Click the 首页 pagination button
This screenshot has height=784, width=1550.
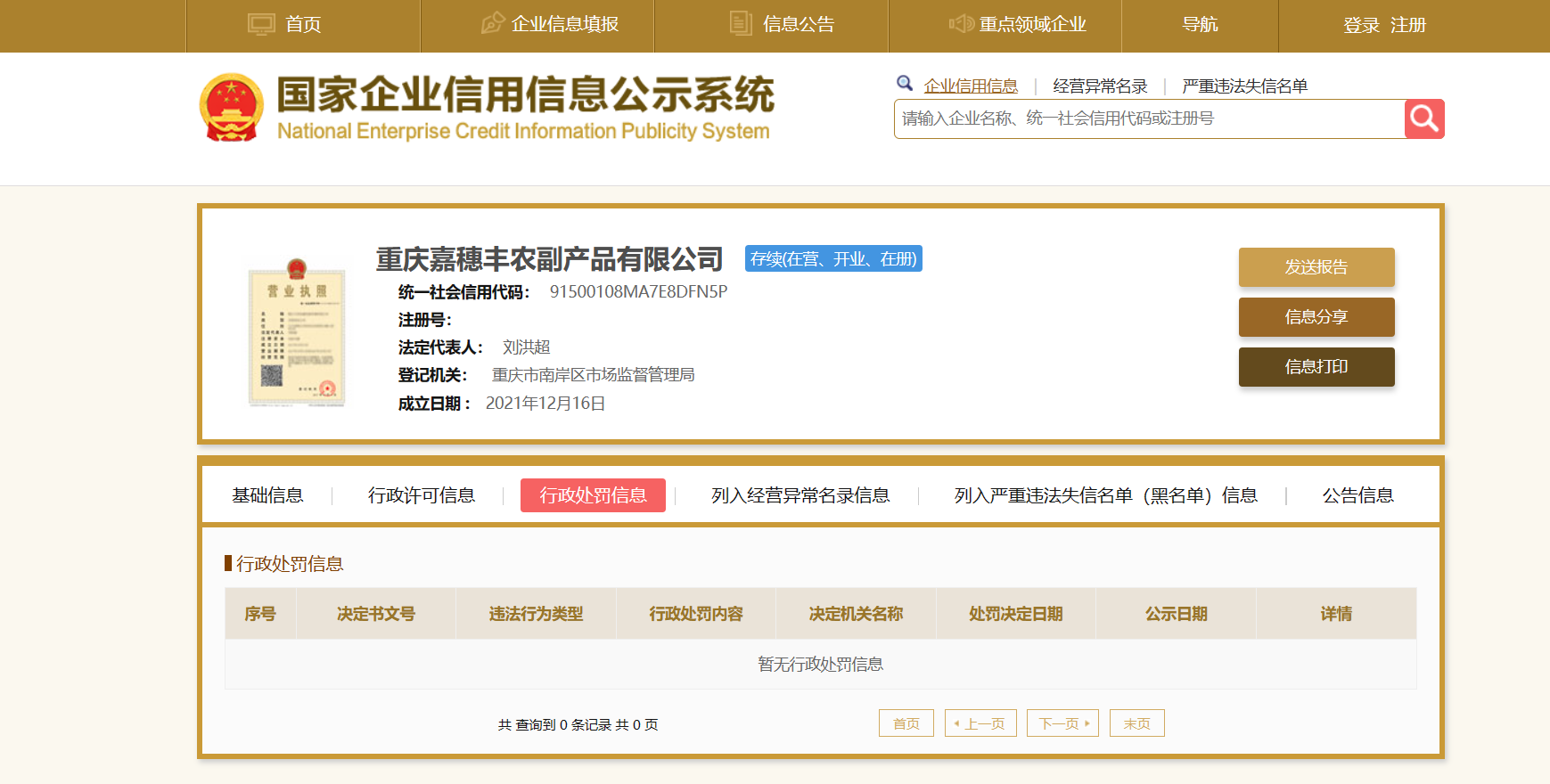(906, 723)
